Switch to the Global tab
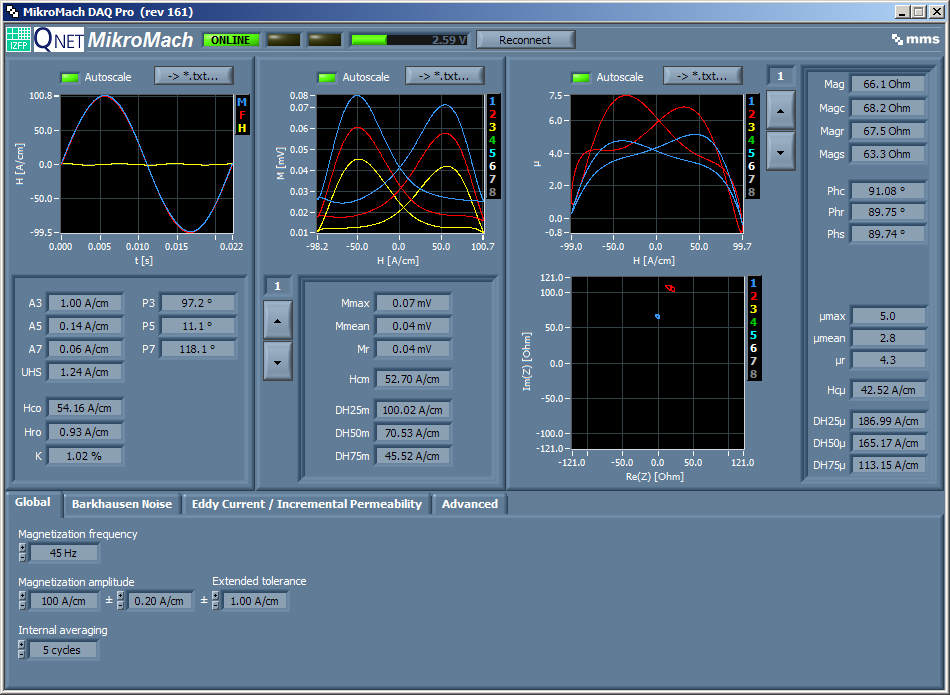 pyautogui.click(x=33, y=502)
